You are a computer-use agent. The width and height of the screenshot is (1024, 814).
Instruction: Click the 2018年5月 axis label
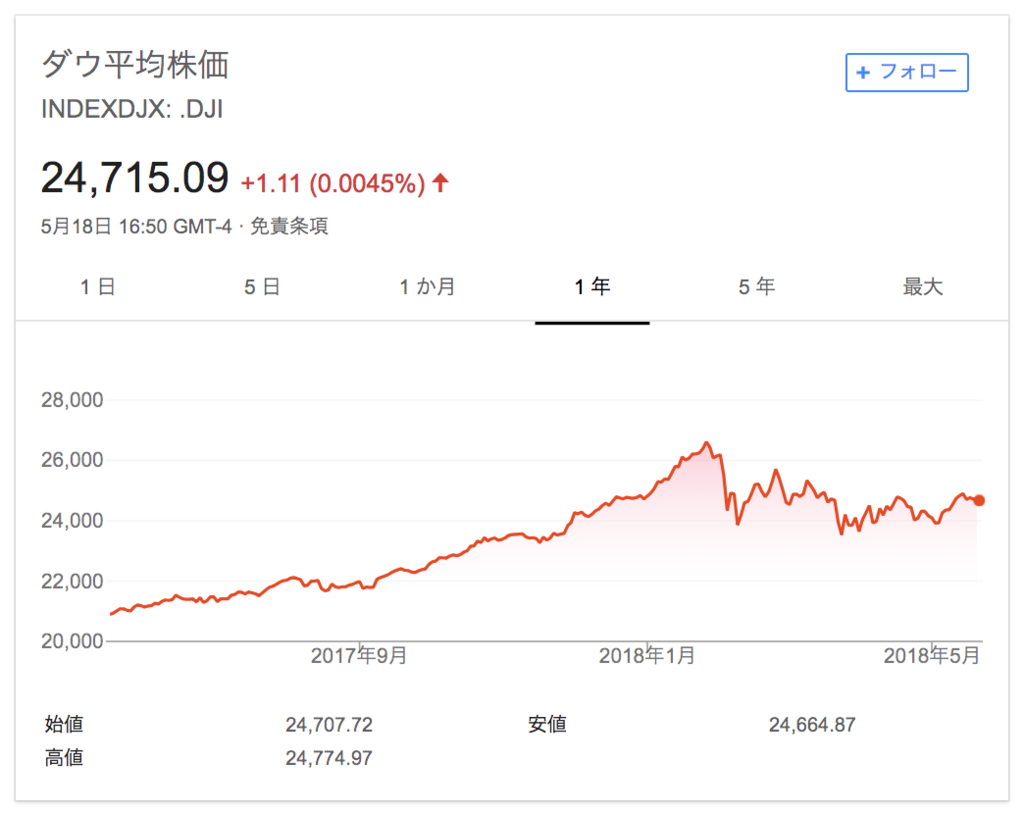(x=932, y=655)
